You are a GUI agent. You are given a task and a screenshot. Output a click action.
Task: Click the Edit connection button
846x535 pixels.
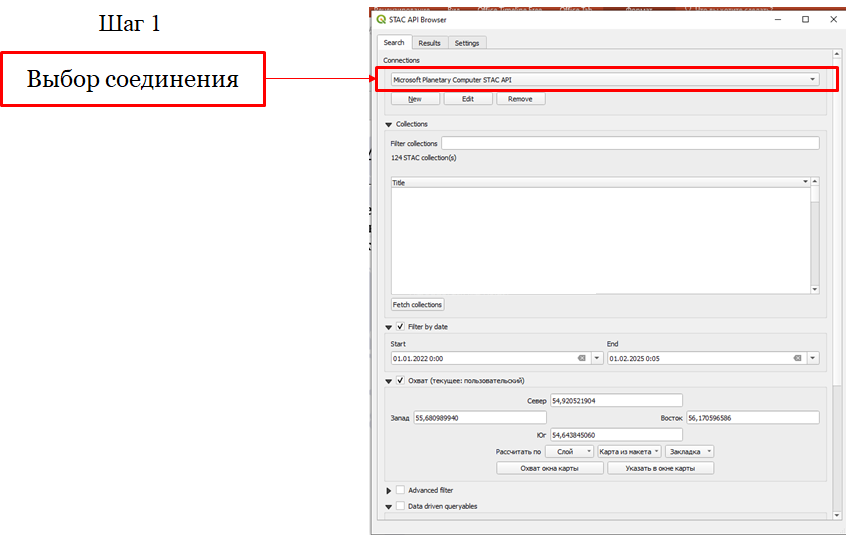[x=468, y=99]
